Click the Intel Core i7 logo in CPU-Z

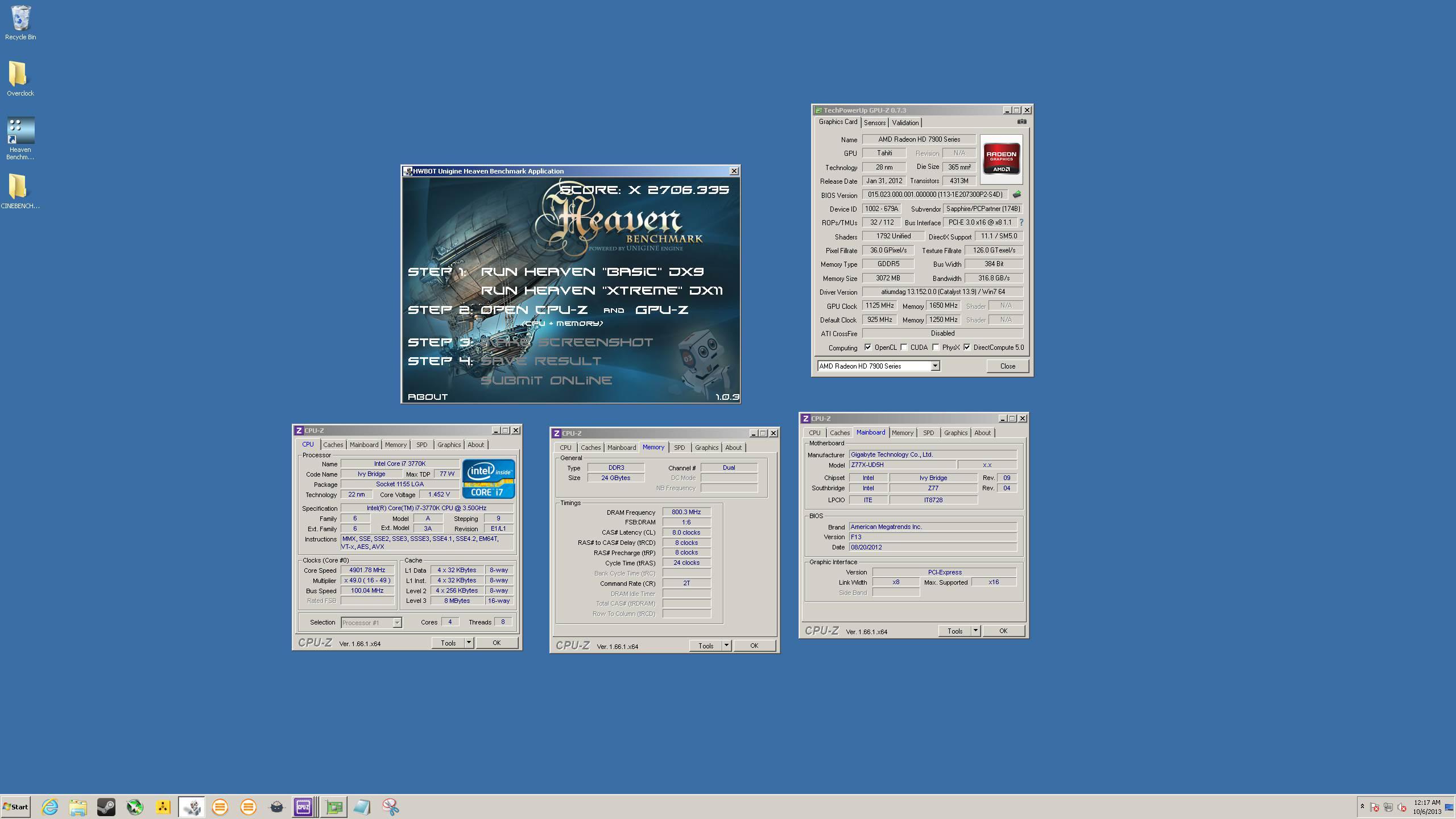click(x=489, y=478)
